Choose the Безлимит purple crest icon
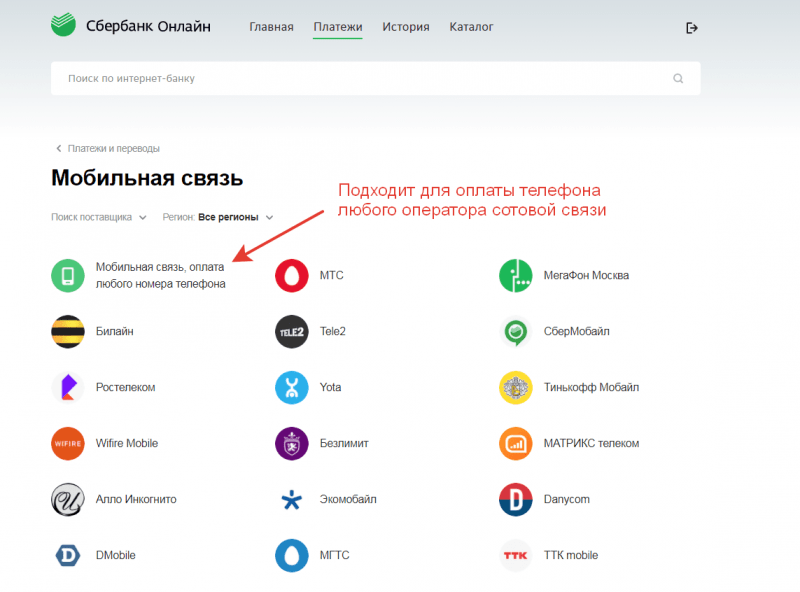Screen dimensions: 800x592 (x=292, y=443)
